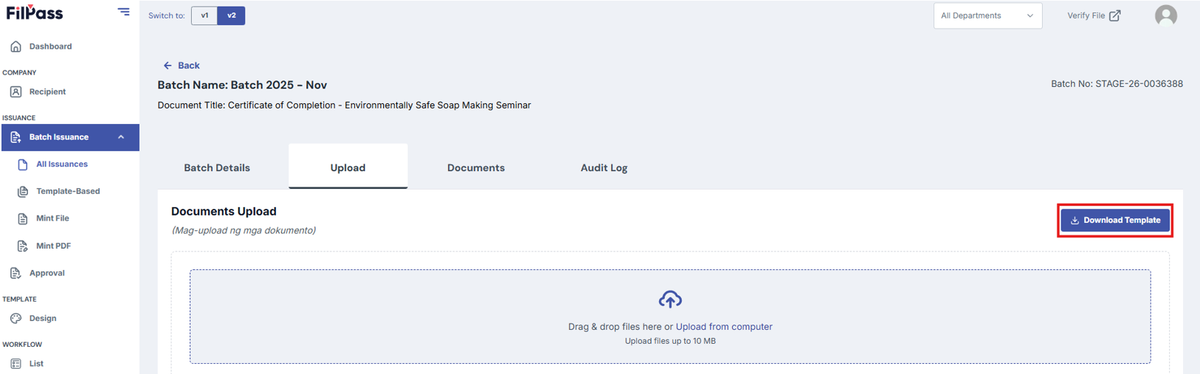
Task: Collapse the Batch Issuance chevron
Action: tap(121, 137)
